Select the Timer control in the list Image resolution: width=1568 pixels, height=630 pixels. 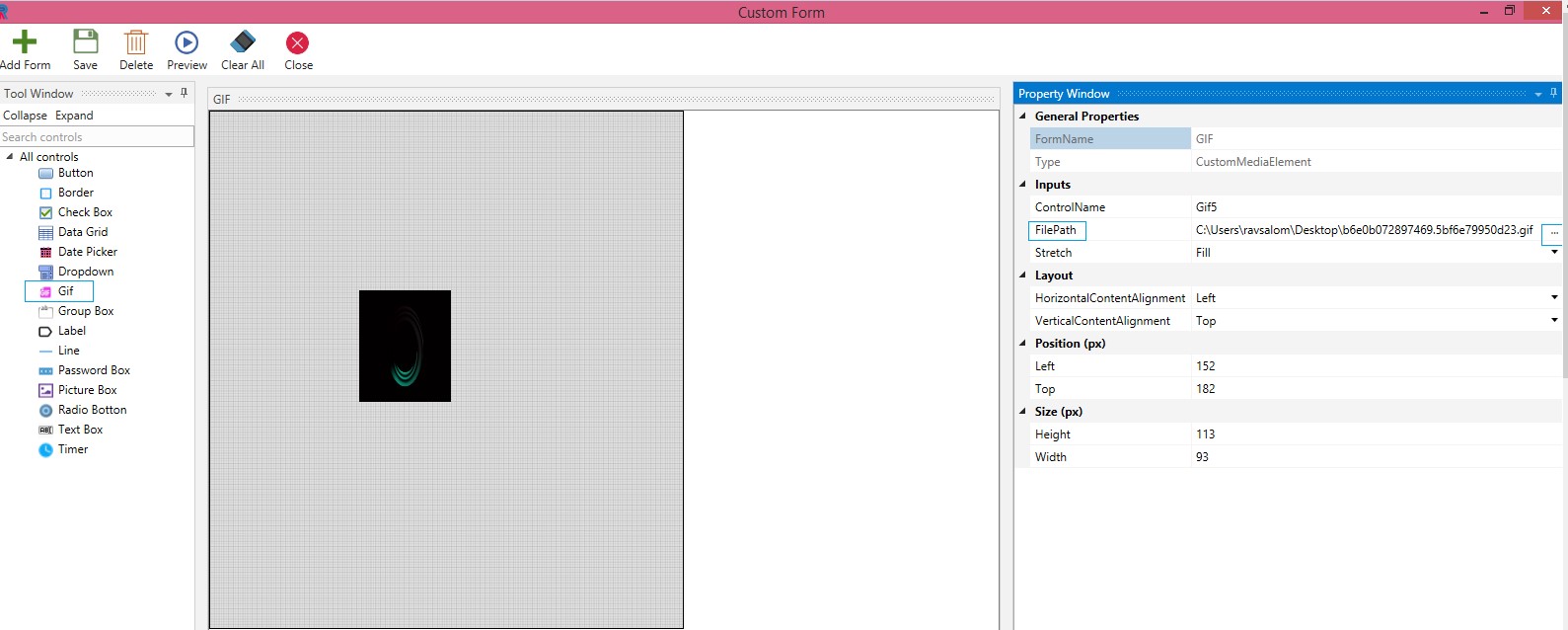coord(72,449)
